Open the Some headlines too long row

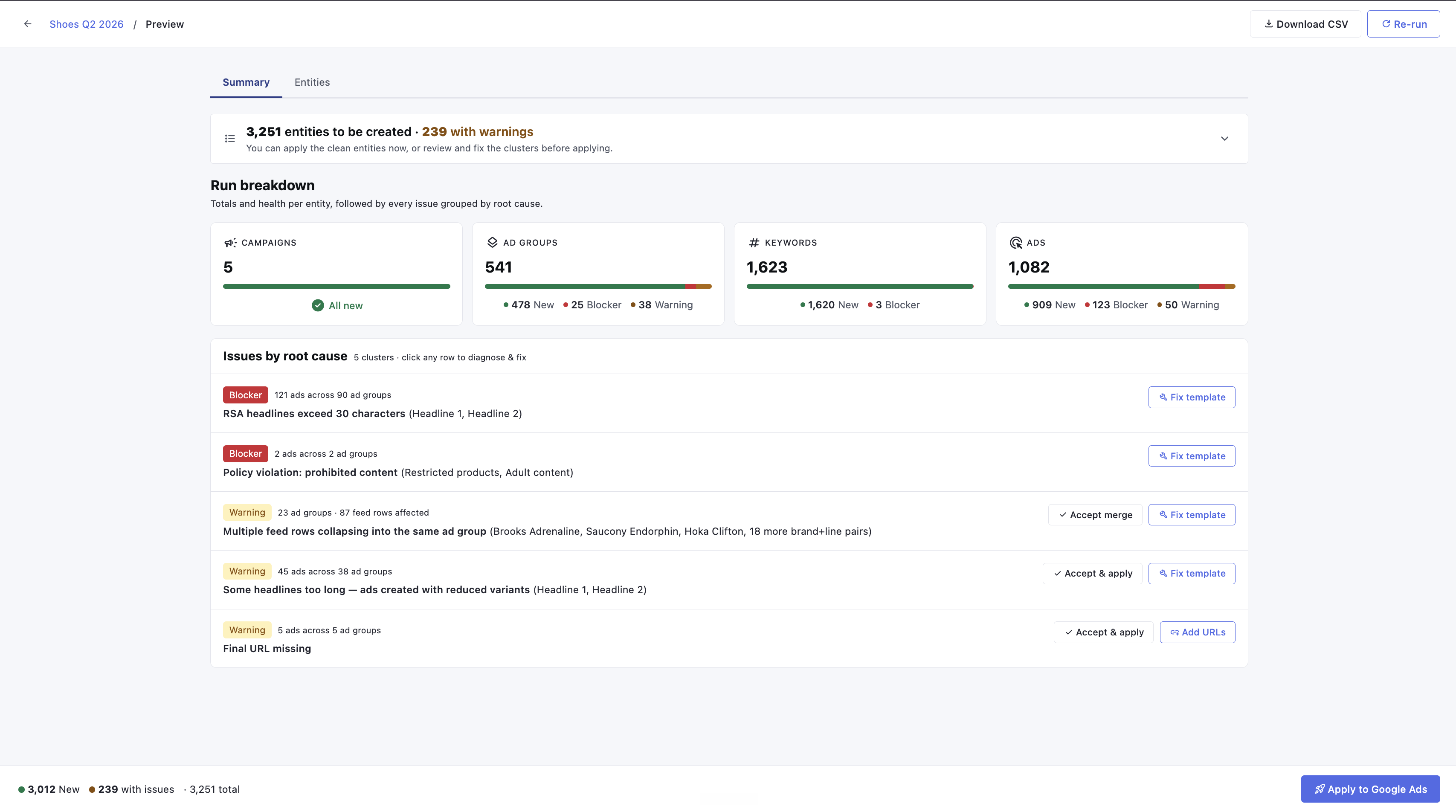728,580
